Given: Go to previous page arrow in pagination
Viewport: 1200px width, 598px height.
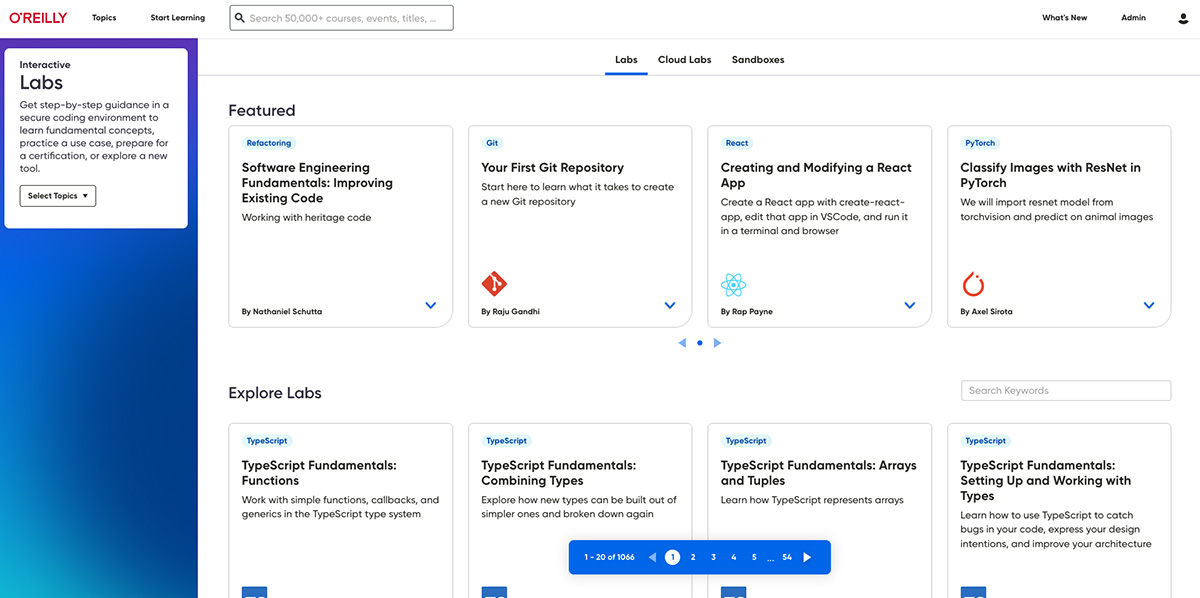Looking at the screenshot, I should (652, 557).
